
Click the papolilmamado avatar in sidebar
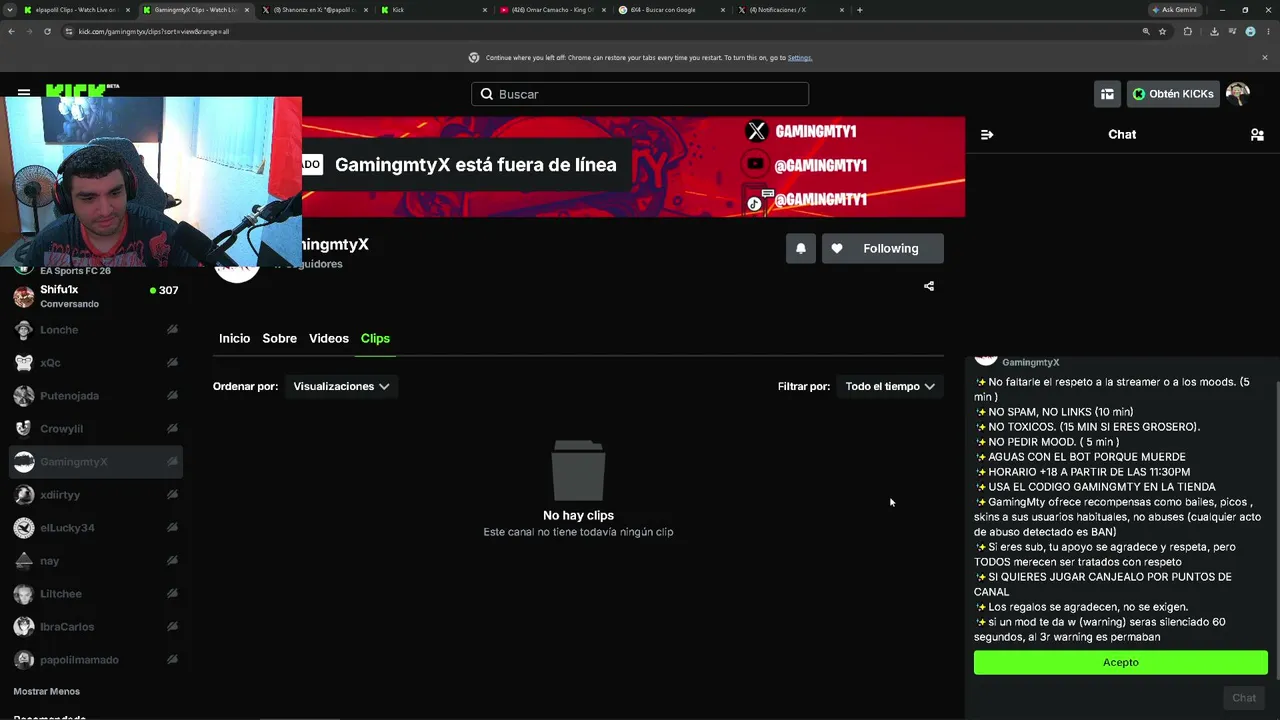(24, 660)
